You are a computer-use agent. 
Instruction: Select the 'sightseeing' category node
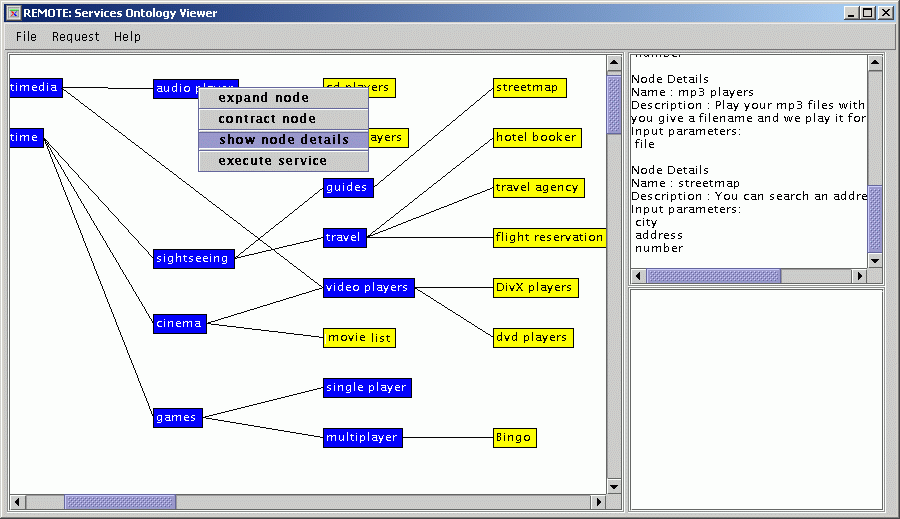(193, 258)
